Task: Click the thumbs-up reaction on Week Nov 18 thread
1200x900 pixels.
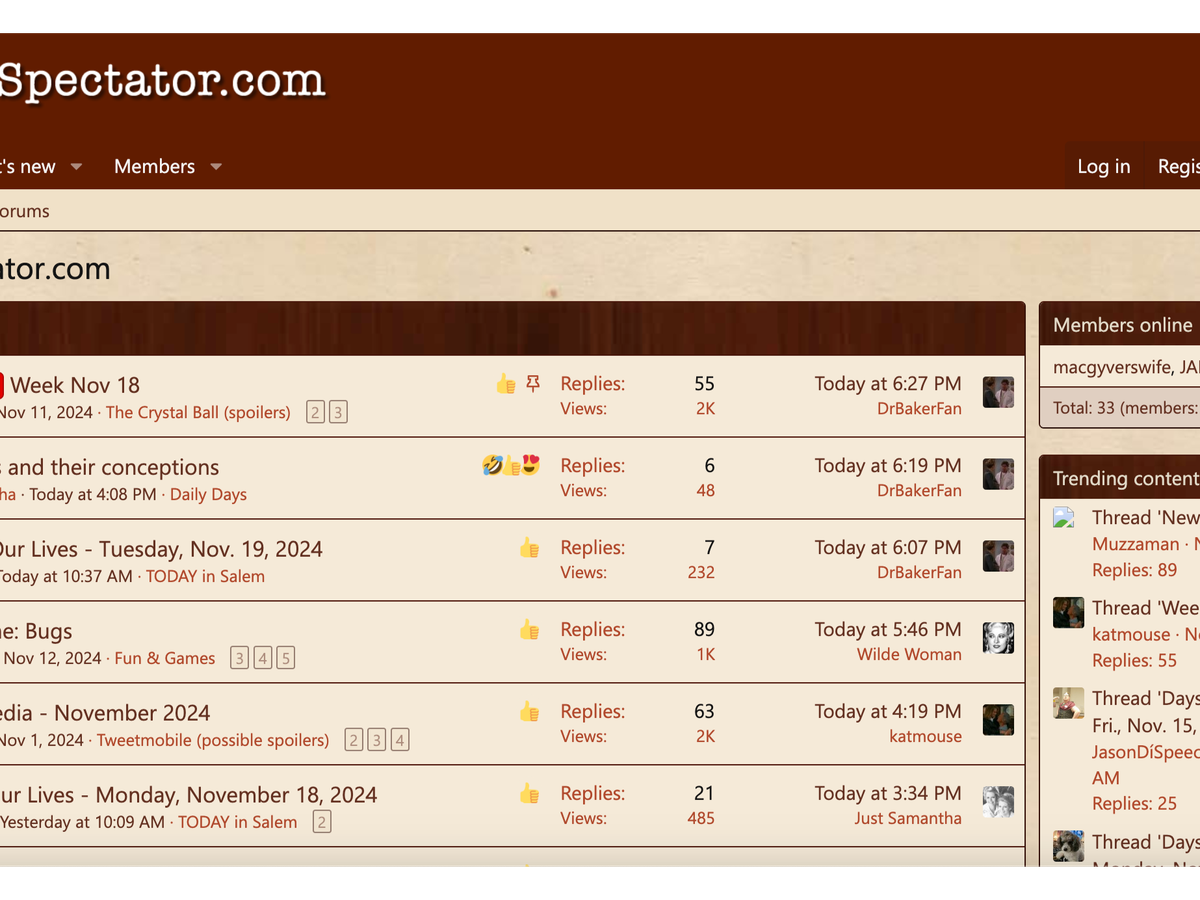Action: (x=506, y=384)
